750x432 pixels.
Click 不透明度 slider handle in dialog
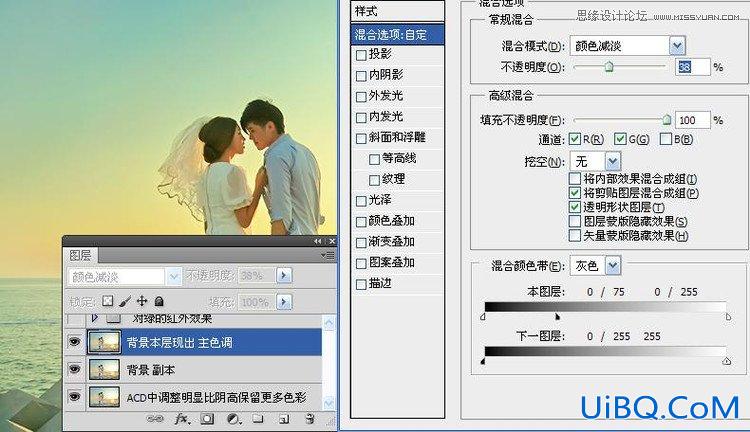[609, 67]
